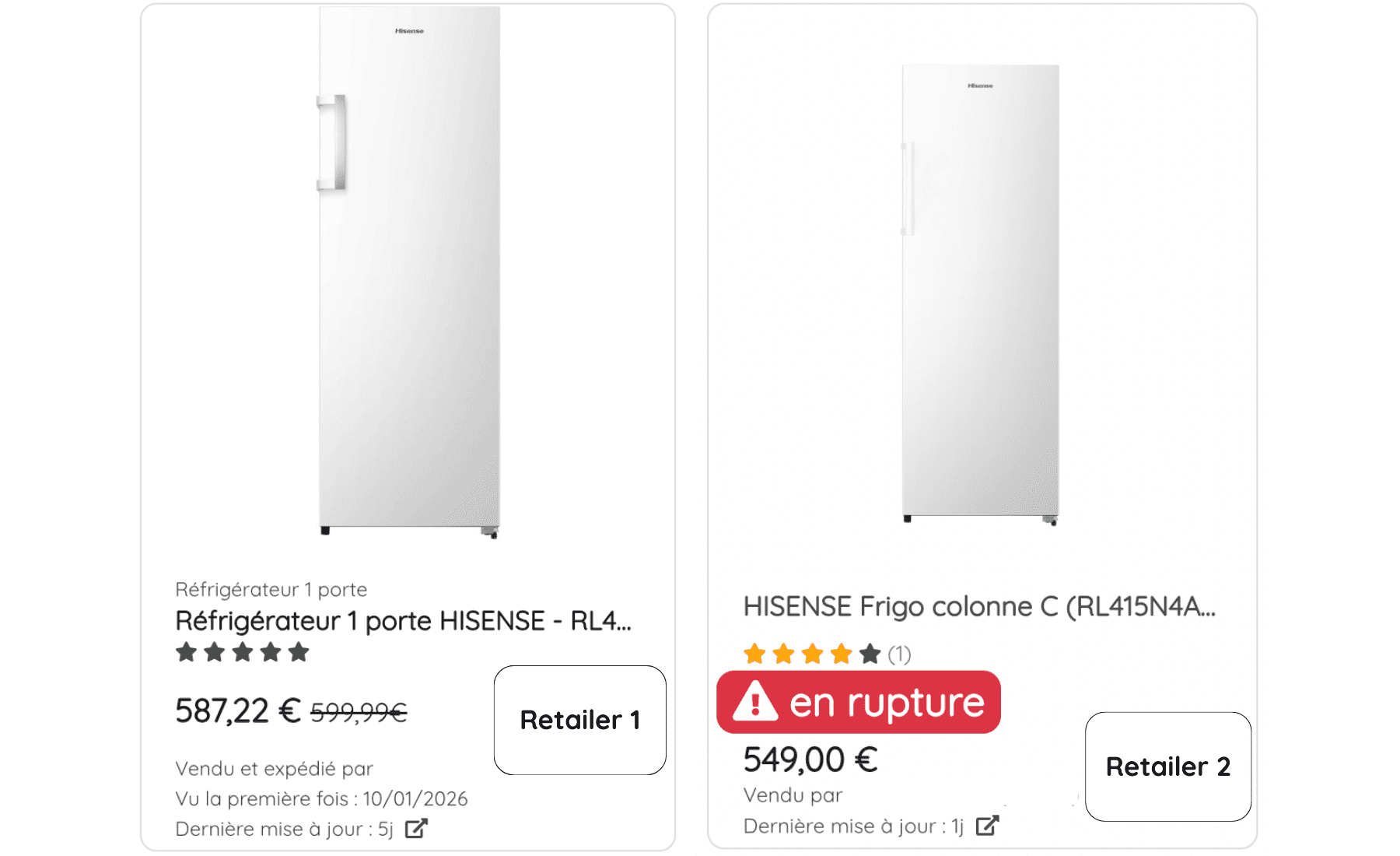1400x856 pixels.
Task: Expand the truncated title 'HISENSE Frigo colonne C (RL415N4A...'
Action: point(984,607)
